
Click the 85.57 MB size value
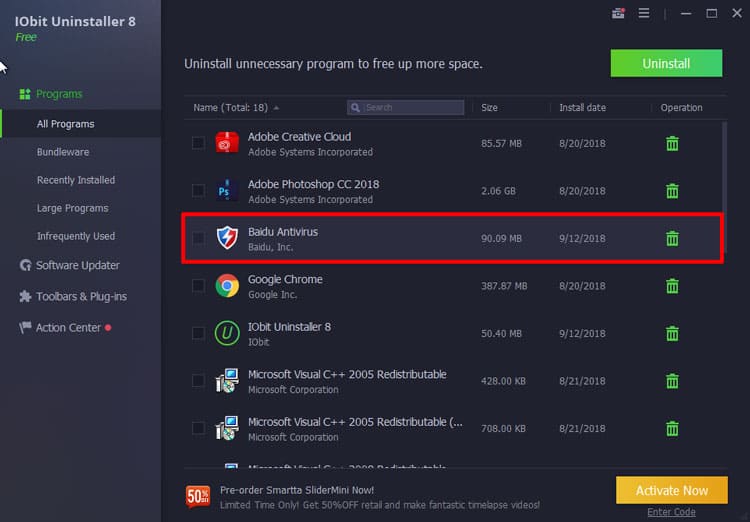pos(501,144)
